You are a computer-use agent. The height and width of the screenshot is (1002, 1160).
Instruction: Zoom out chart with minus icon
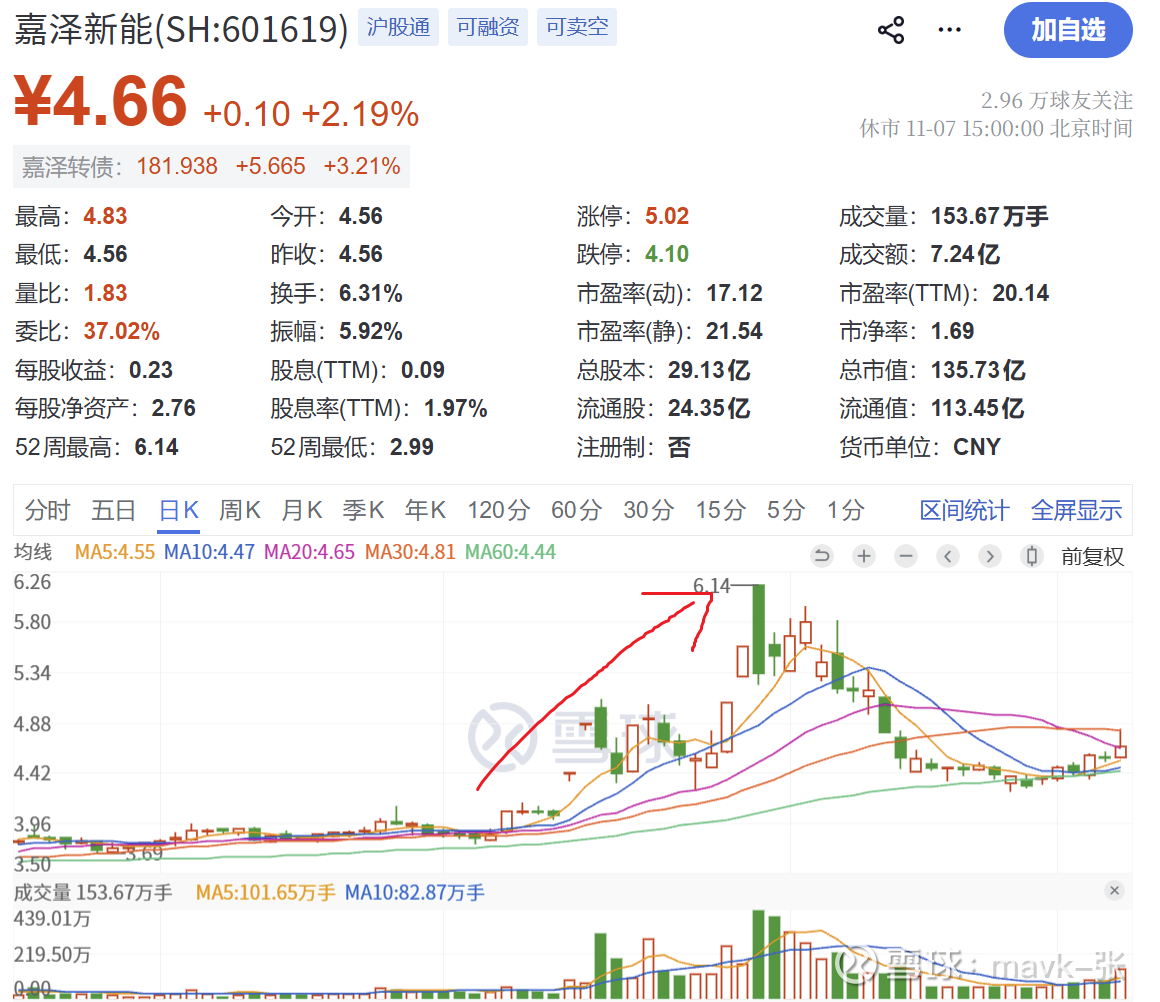(x=906, y=556)
